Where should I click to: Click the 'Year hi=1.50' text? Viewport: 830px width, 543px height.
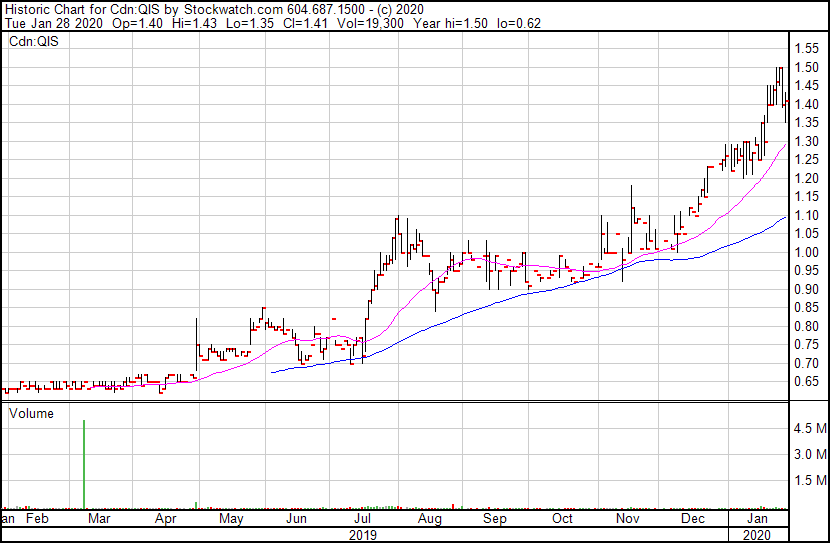450,23
